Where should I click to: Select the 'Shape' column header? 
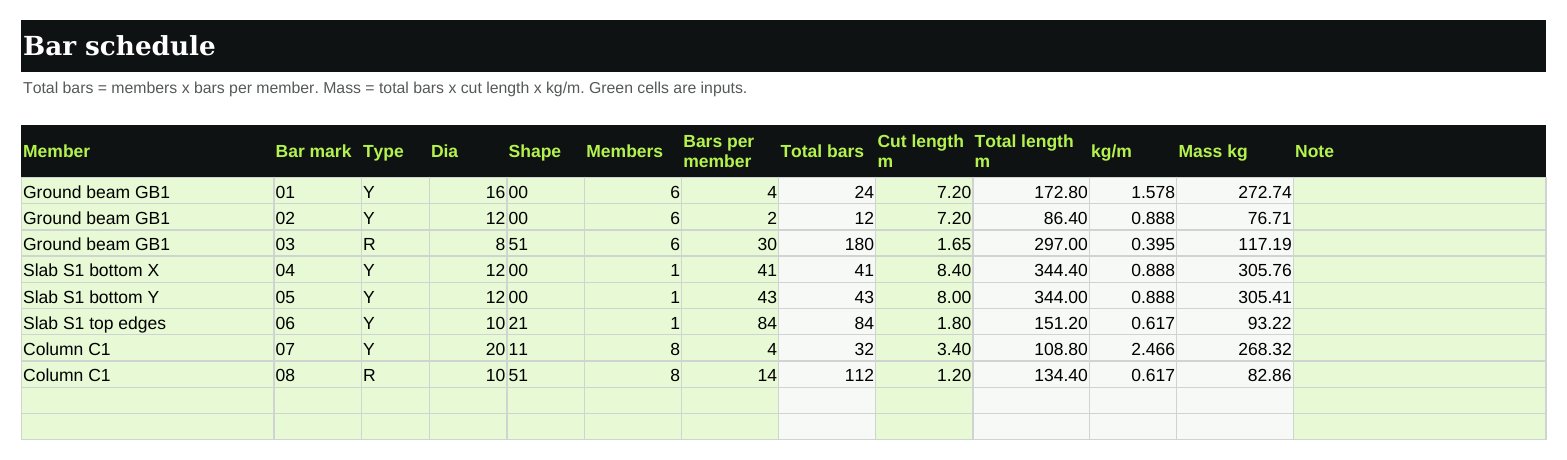point(546,152)
